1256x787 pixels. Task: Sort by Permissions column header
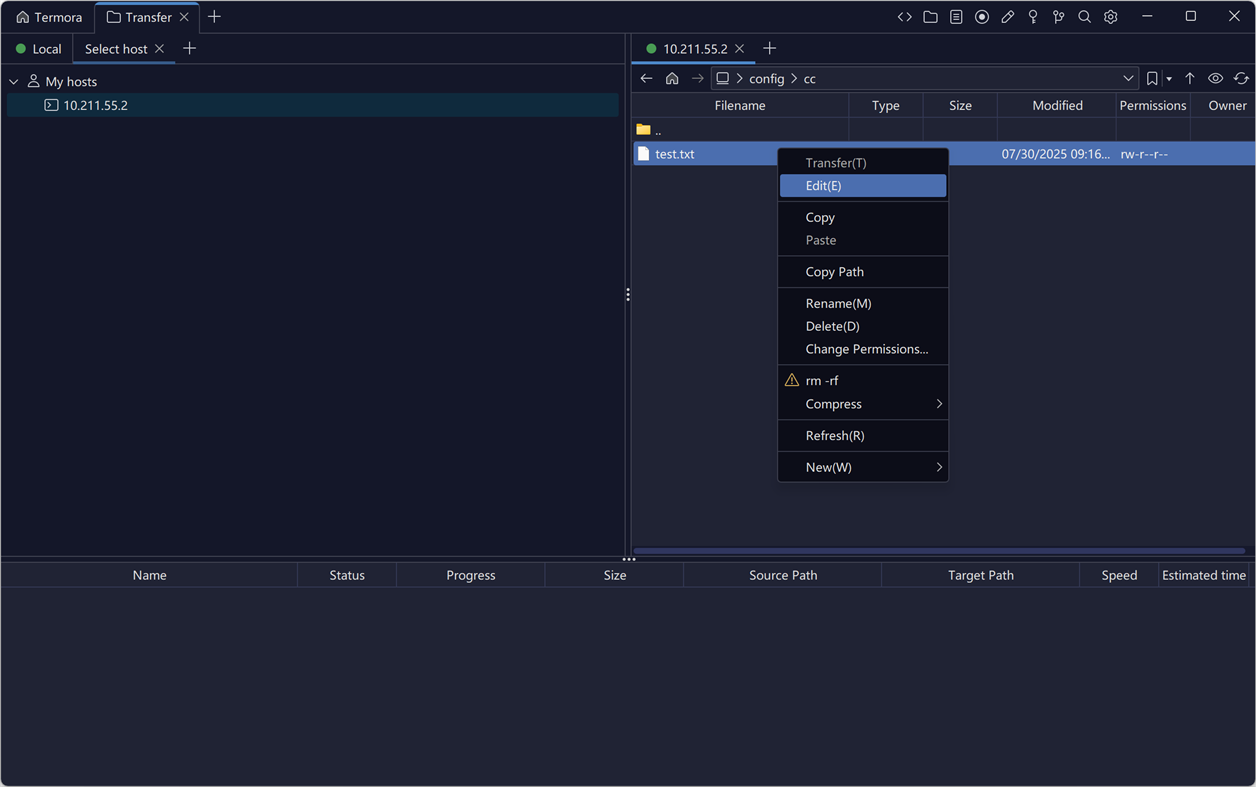point(1153,105)
